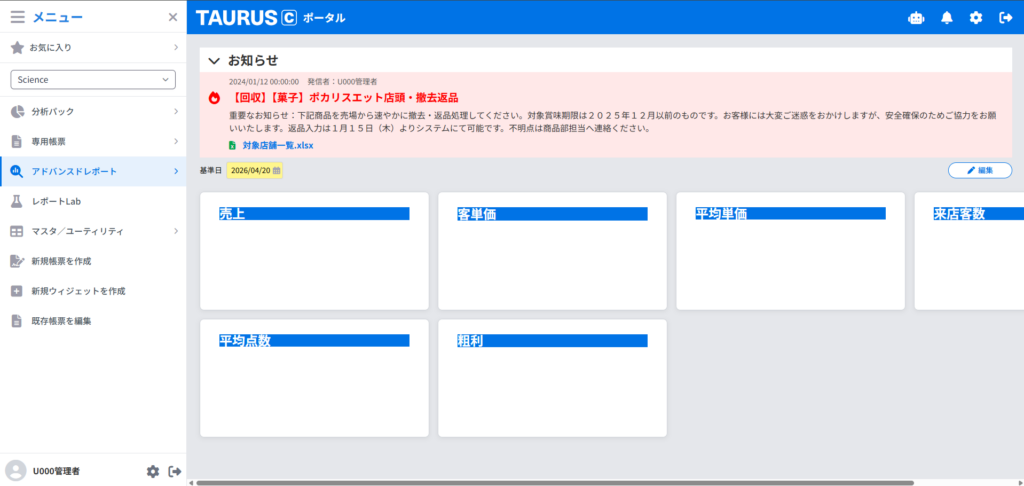Open レポートLab menu item
This screenshot has width=1024, height=486.
[93, 201]
